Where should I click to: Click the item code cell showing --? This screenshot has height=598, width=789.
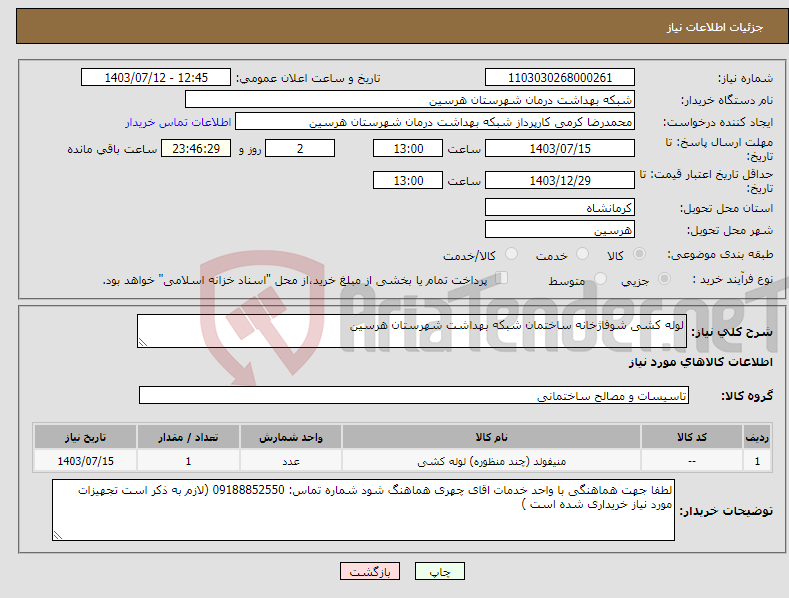691,461
